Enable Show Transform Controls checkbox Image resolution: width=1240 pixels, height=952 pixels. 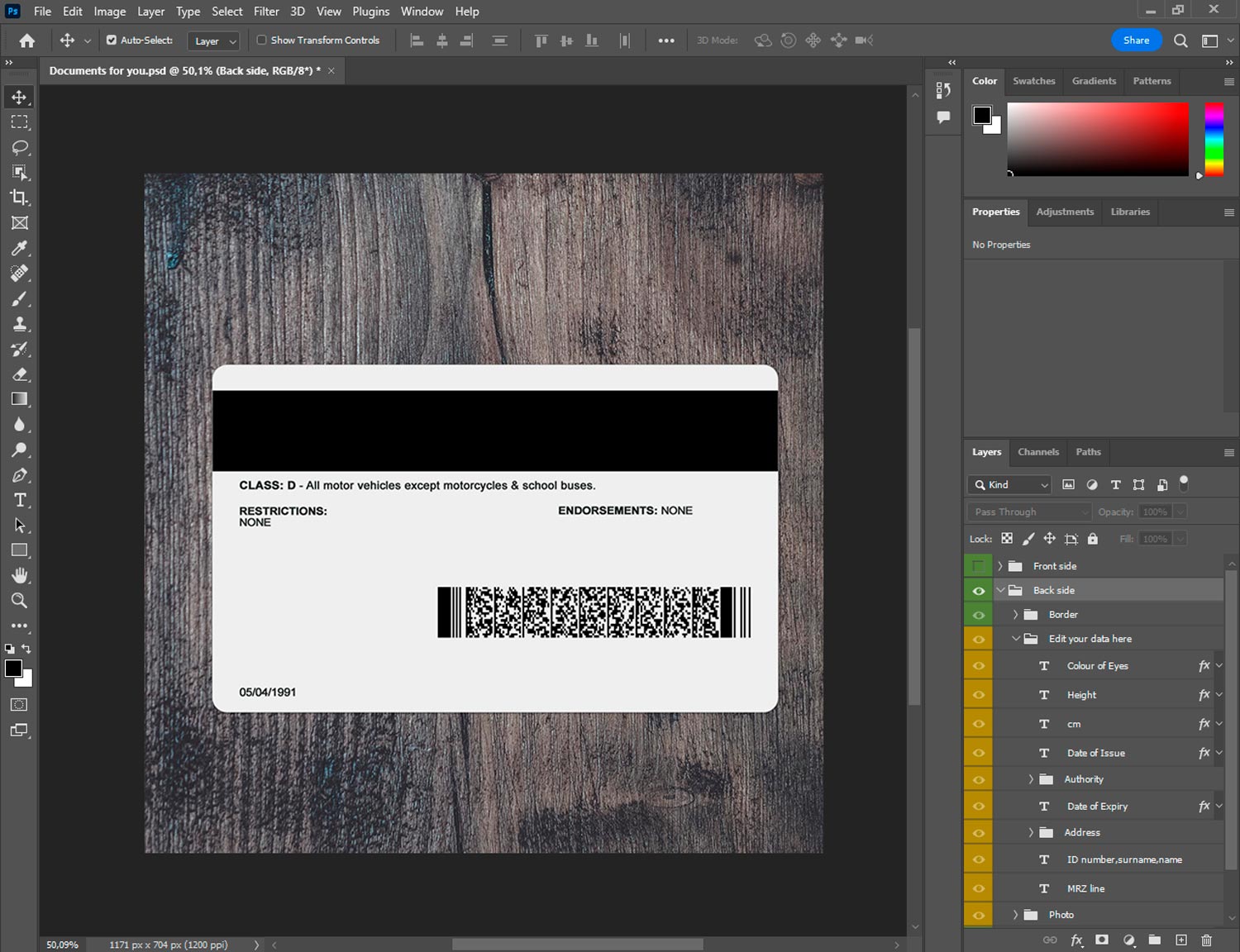(262, 40)
